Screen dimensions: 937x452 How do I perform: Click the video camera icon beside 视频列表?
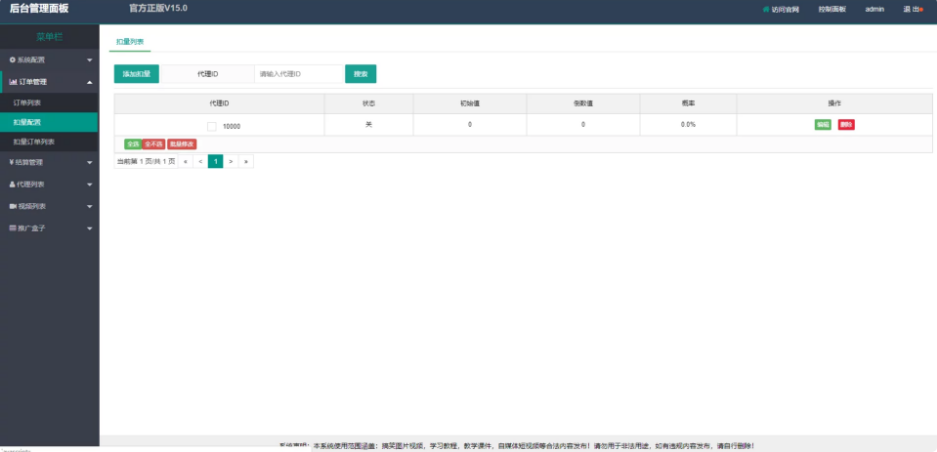click(13, 206)
